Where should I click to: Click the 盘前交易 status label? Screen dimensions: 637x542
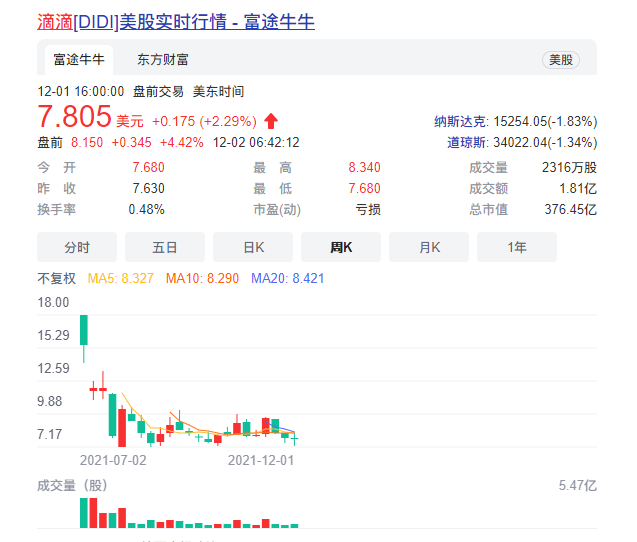pos(158,91)
